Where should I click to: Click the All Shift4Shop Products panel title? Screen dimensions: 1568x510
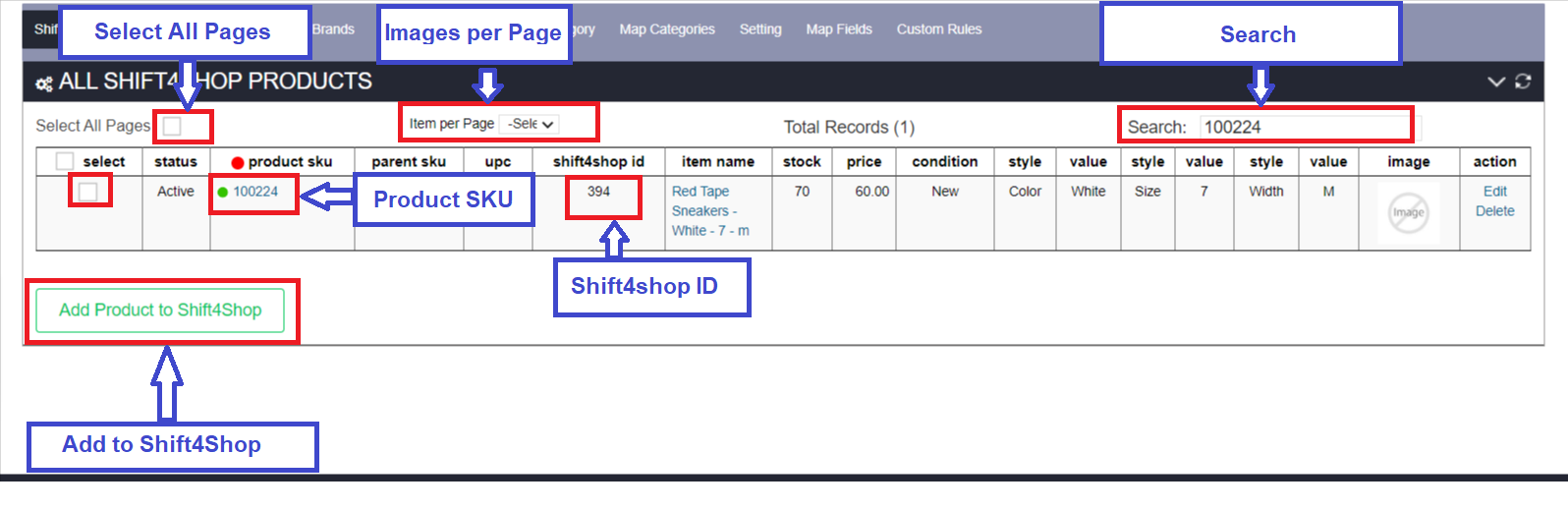point(215,82)
